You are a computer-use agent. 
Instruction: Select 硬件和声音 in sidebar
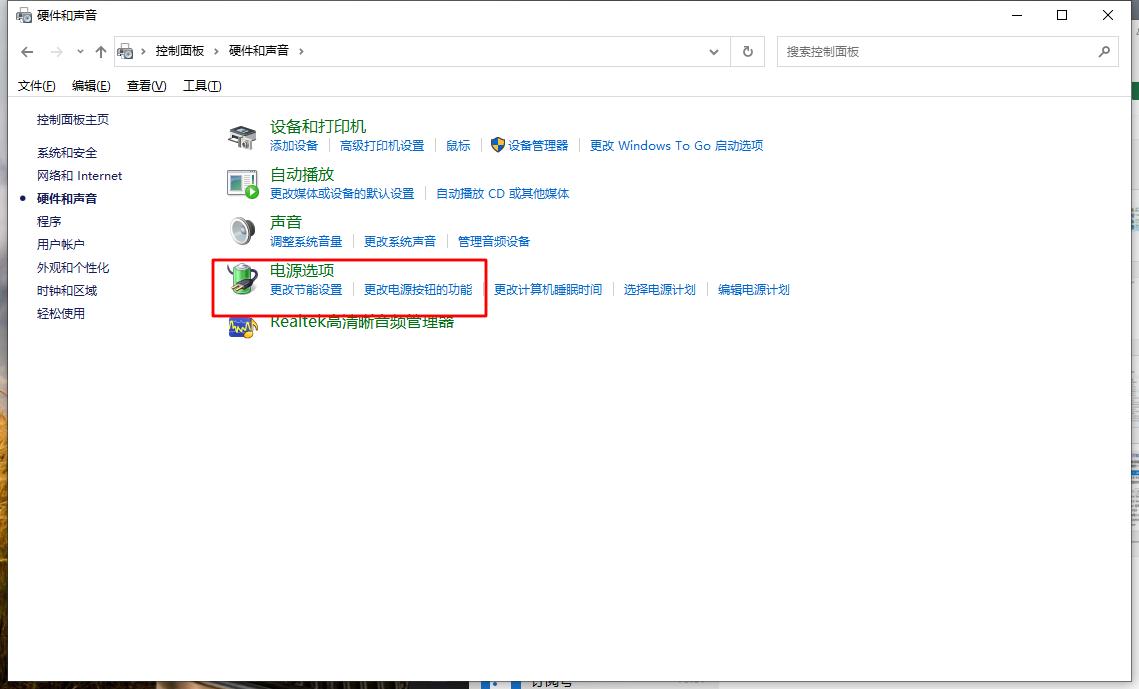click(67, 198)
